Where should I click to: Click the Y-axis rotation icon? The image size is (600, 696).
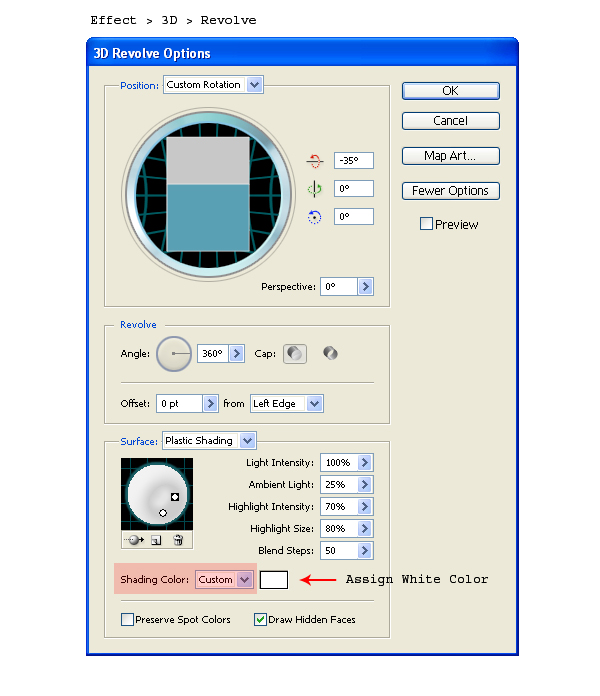click(x=315, y=189)
